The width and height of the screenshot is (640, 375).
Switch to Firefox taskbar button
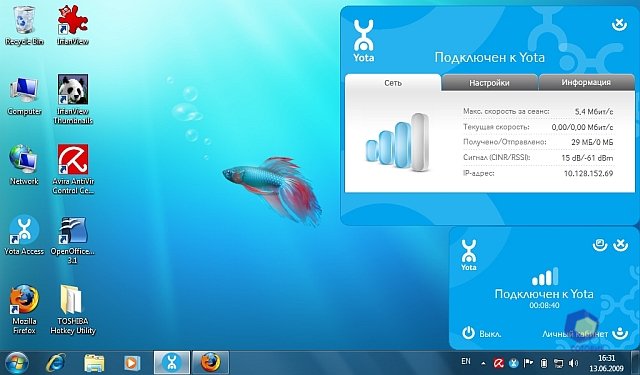[211, 362]
